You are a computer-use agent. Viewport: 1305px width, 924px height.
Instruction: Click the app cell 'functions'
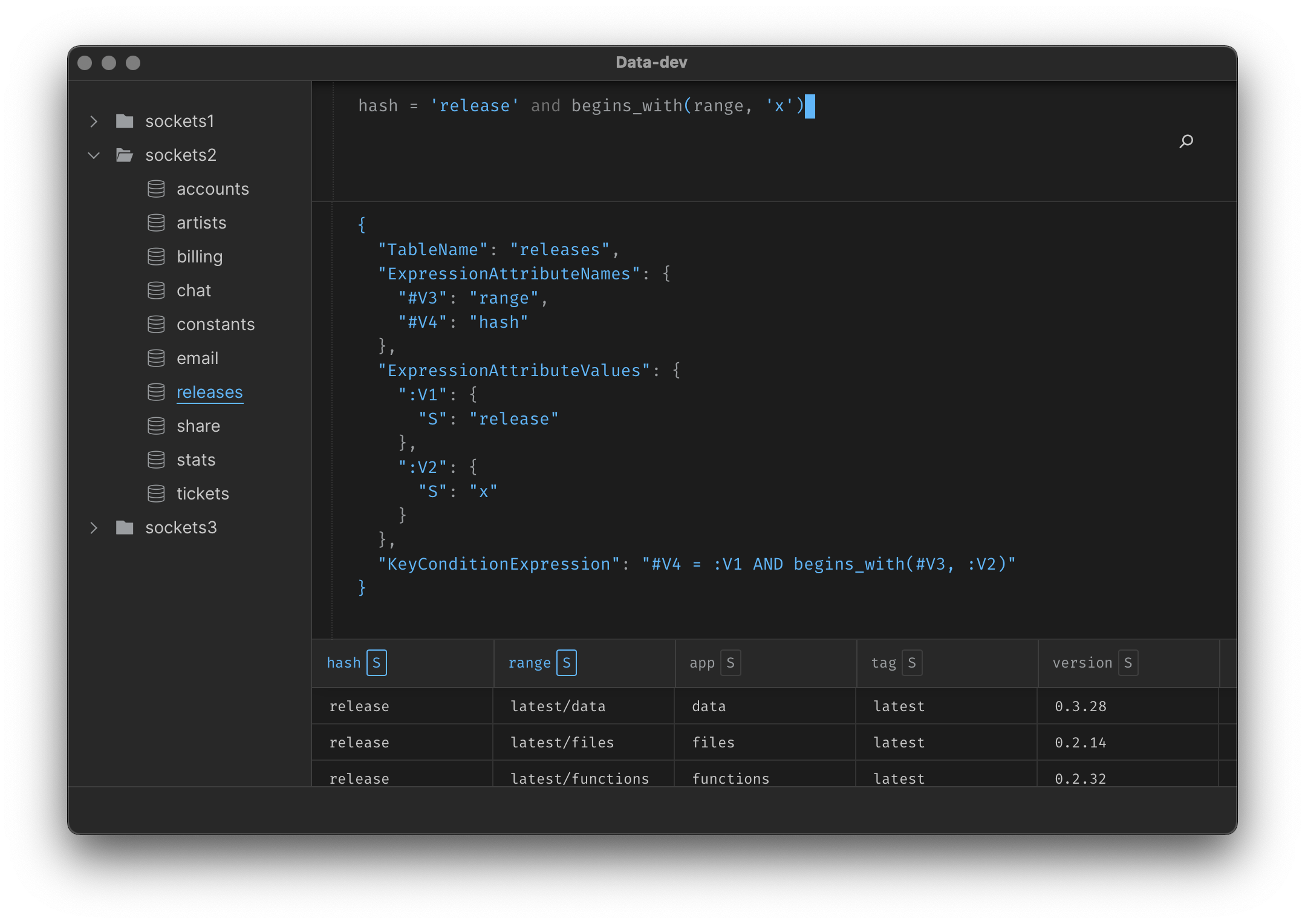pyautogui.click(x=765, y=774)
